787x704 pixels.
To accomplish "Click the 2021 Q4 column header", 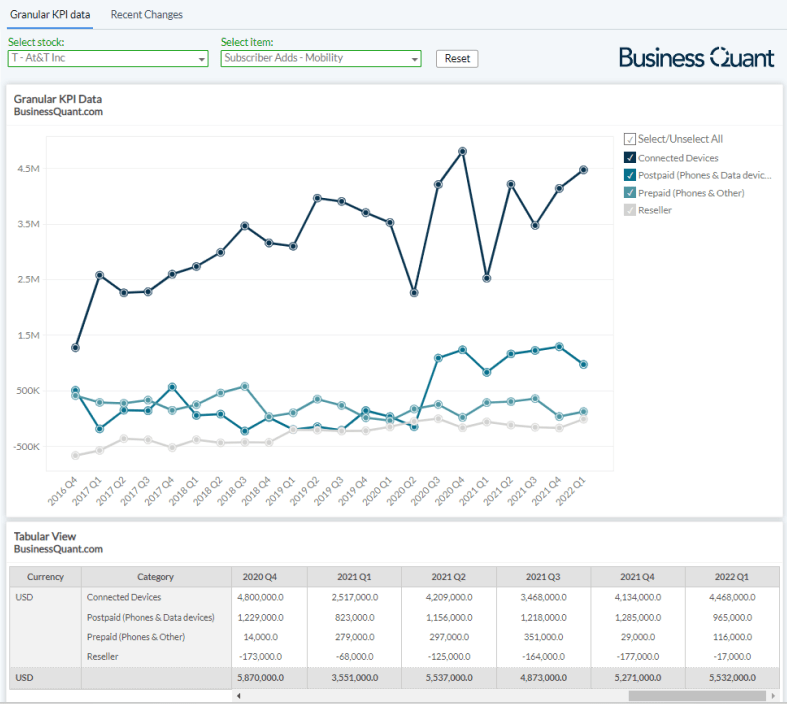I will pos(637,577).
